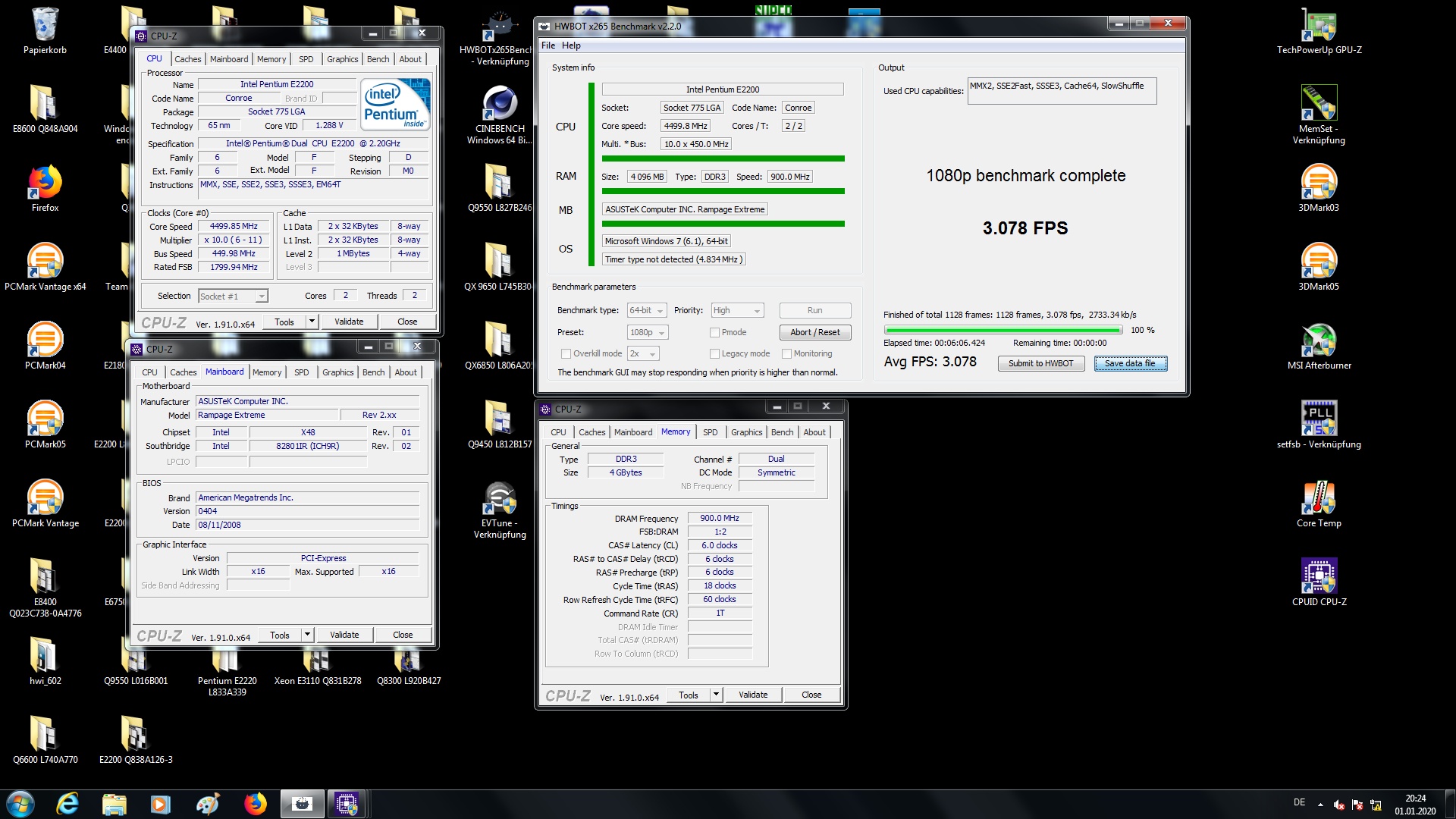
Task: Launch 3DMark03 desktop shortcut
Action: (1319, 188)
